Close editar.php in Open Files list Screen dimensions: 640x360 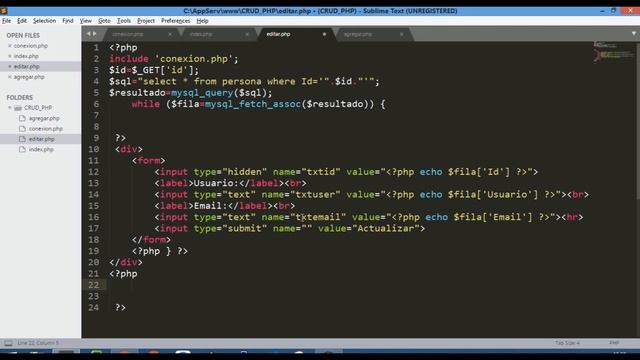tap(10, 67)
